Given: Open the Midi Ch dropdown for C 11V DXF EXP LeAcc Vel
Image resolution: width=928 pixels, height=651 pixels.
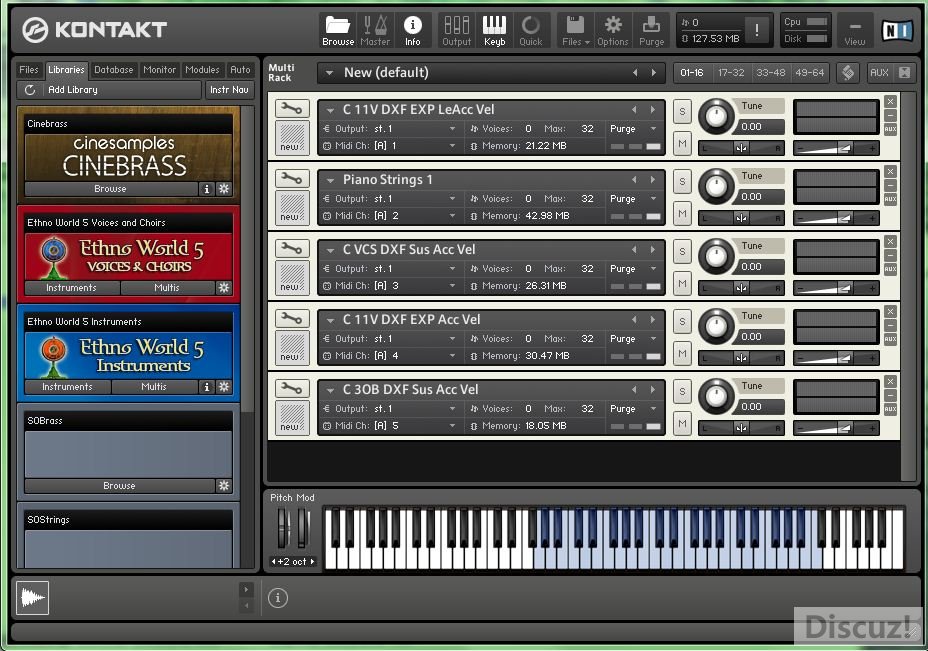Looking at the screenshot, I should pyautogui.click(x=452, y=146).
